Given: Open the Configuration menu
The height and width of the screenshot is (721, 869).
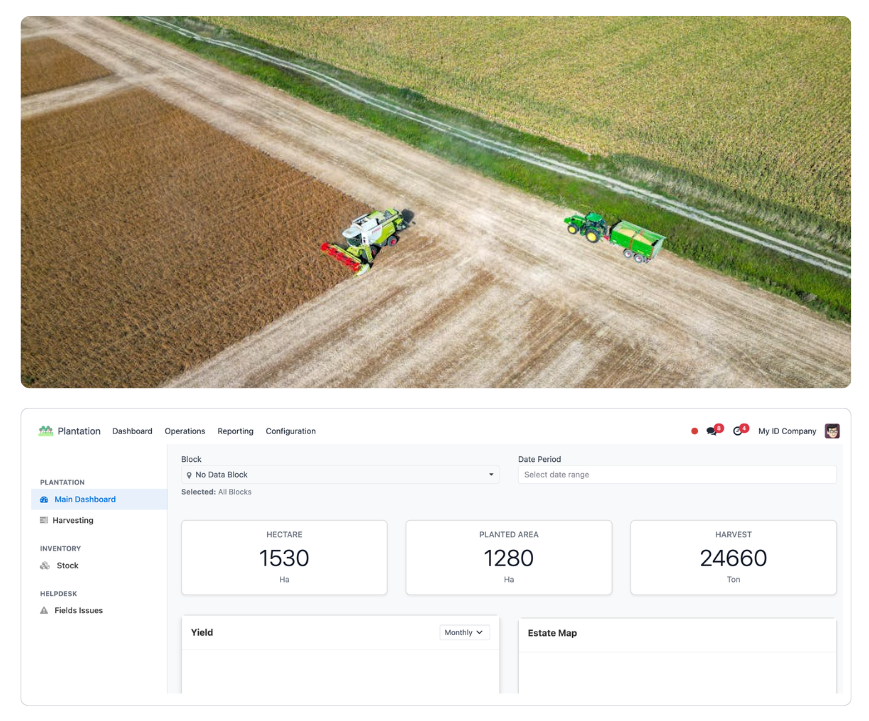Looking at the screenshot, I should click(x=290, y=431).
